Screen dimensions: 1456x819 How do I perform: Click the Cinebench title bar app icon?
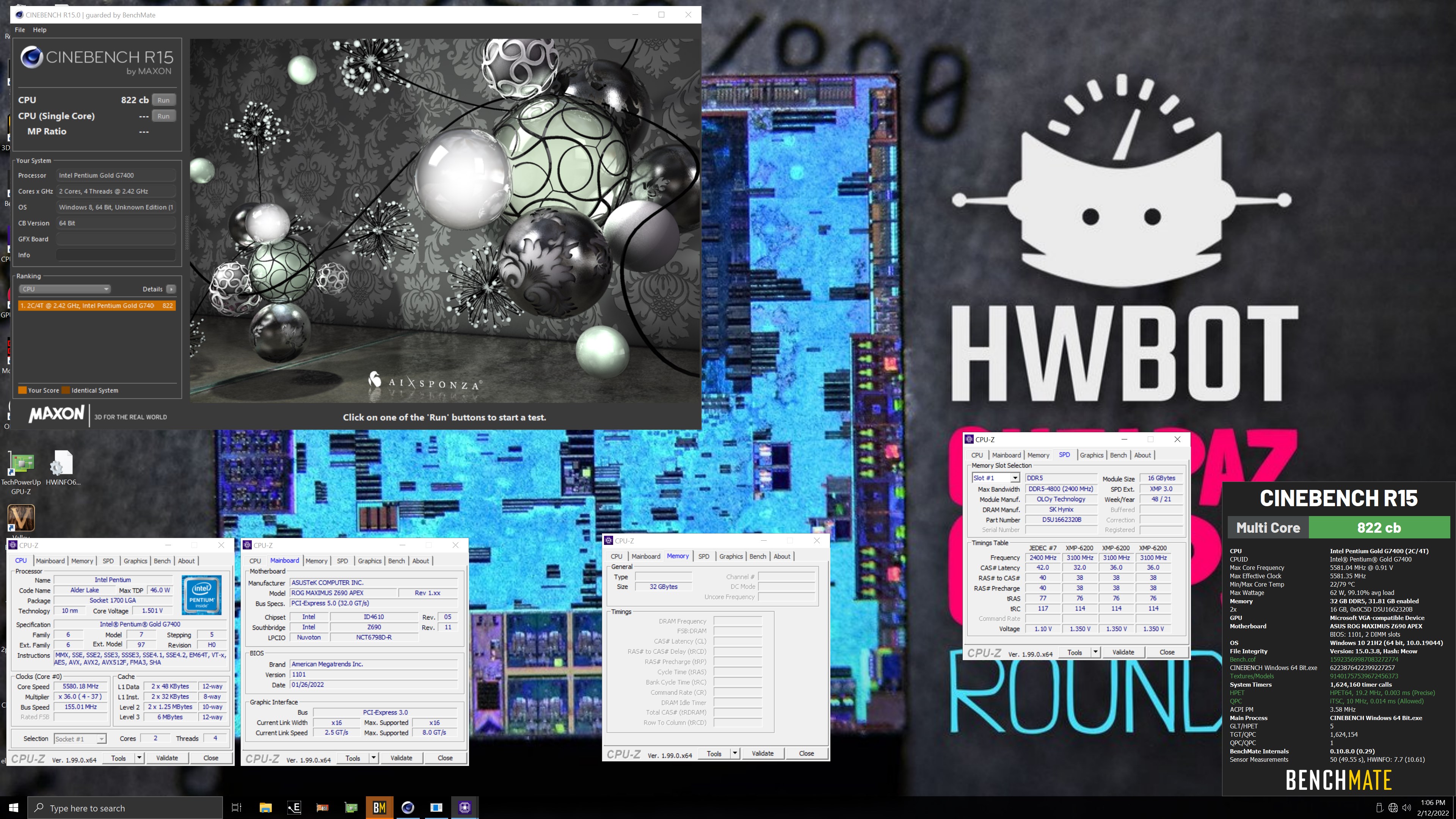(x=19, y=15)
